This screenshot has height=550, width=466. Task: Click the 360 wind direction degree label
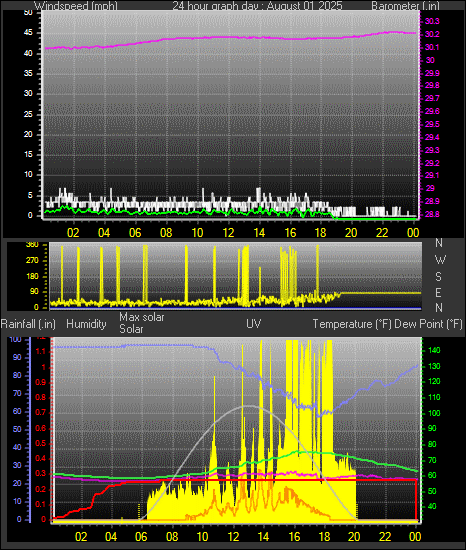[32, 245]
